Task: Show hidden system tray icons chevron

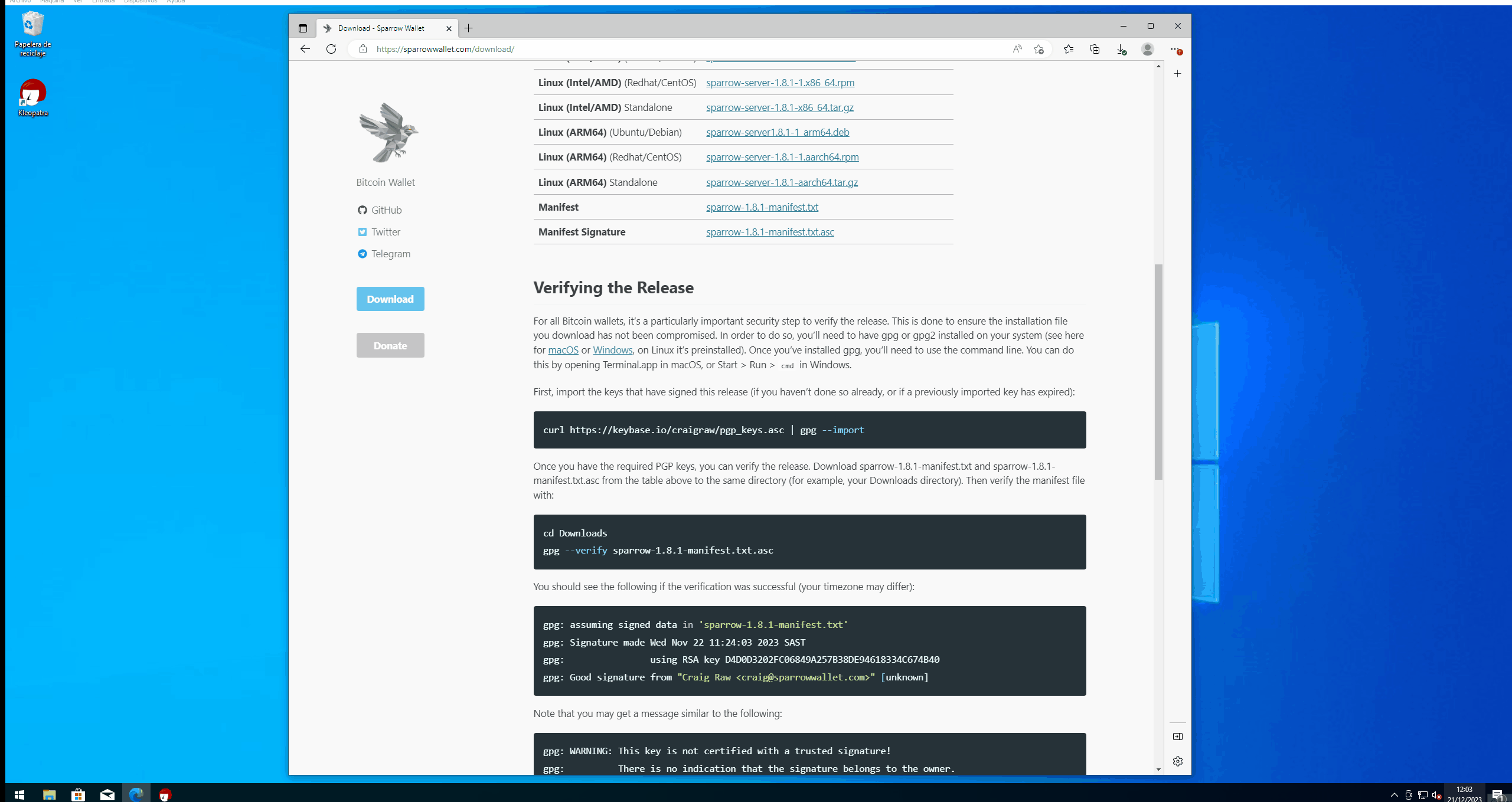Action: click(1394, 794)
